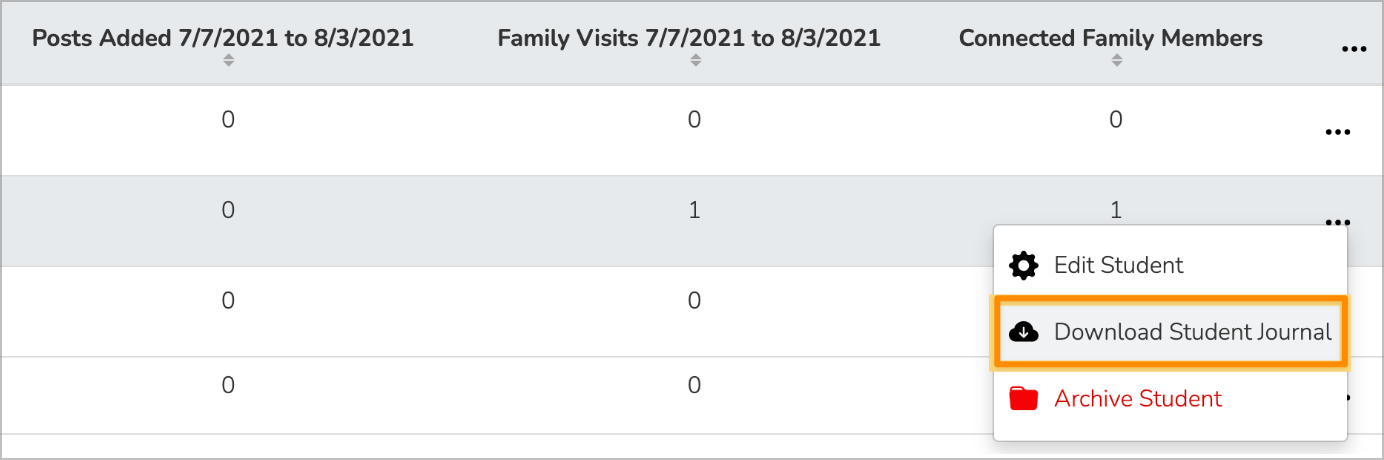Click Connected Family Members value in first row
1384x460 pixels.
pyautogui.click(x=1116, y=120)
